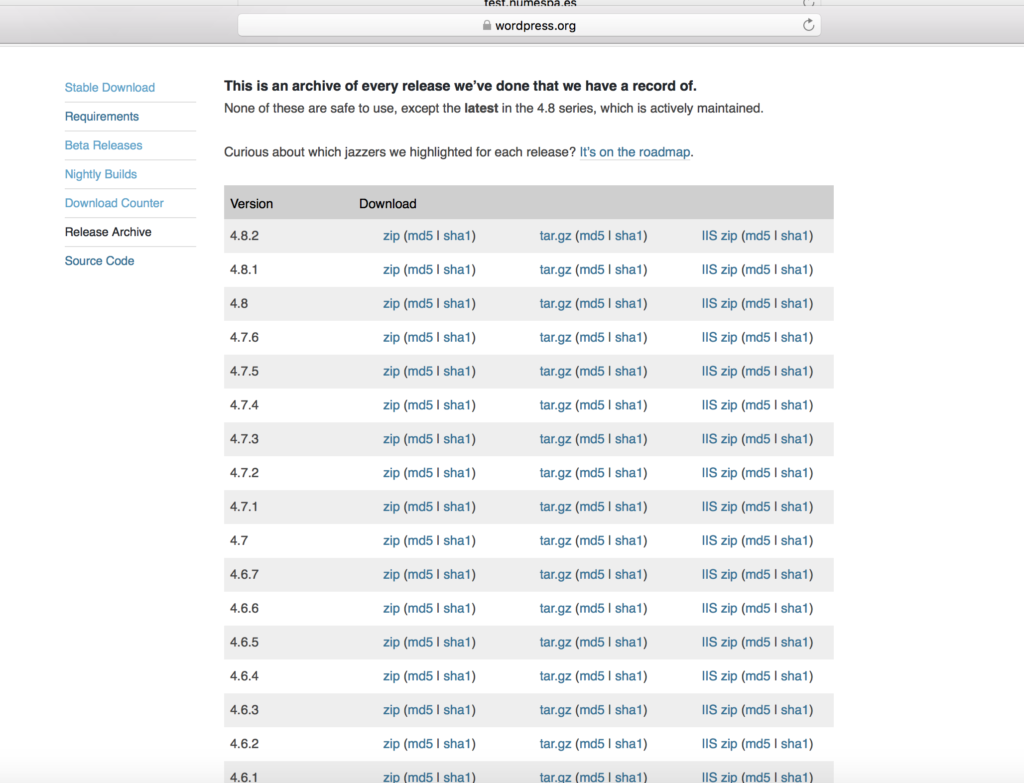
Task: Open the Stable Download sidebar link
Action: click(110, 88)
